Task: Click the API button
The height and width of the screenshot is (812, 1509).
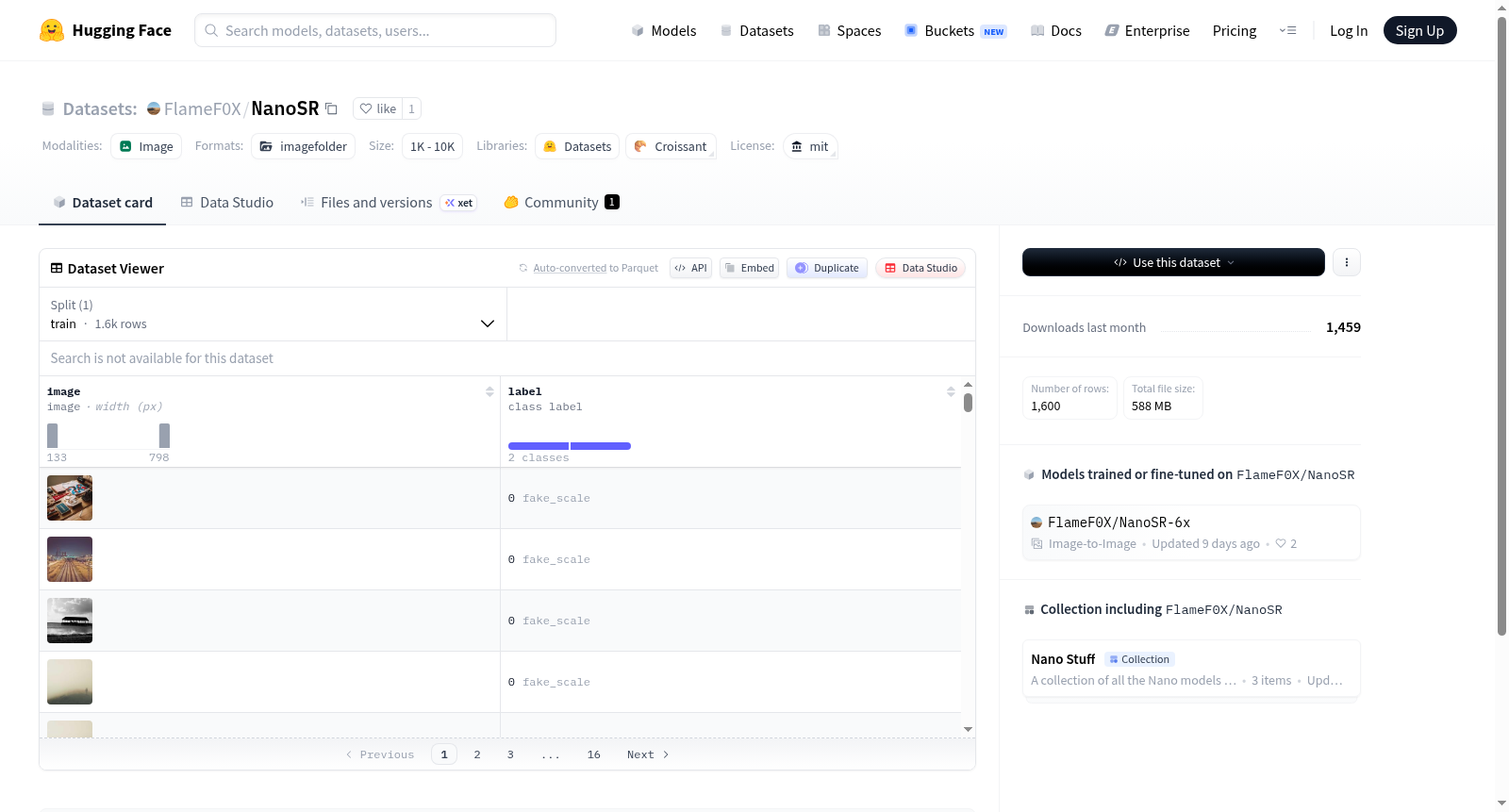Action: [x=690, y=268]
